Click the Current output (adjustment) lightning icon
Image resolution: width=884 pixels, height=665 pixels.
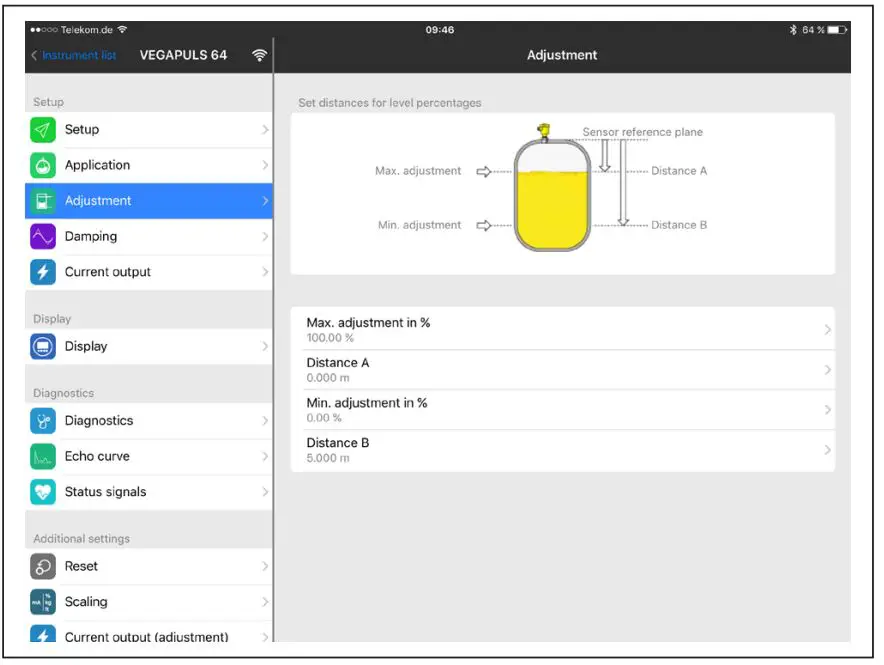click(43, 633)
